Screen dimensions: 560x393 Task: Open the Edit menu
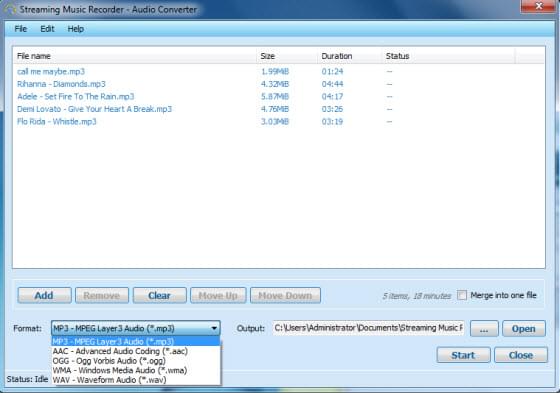click(x=47, y=29)
